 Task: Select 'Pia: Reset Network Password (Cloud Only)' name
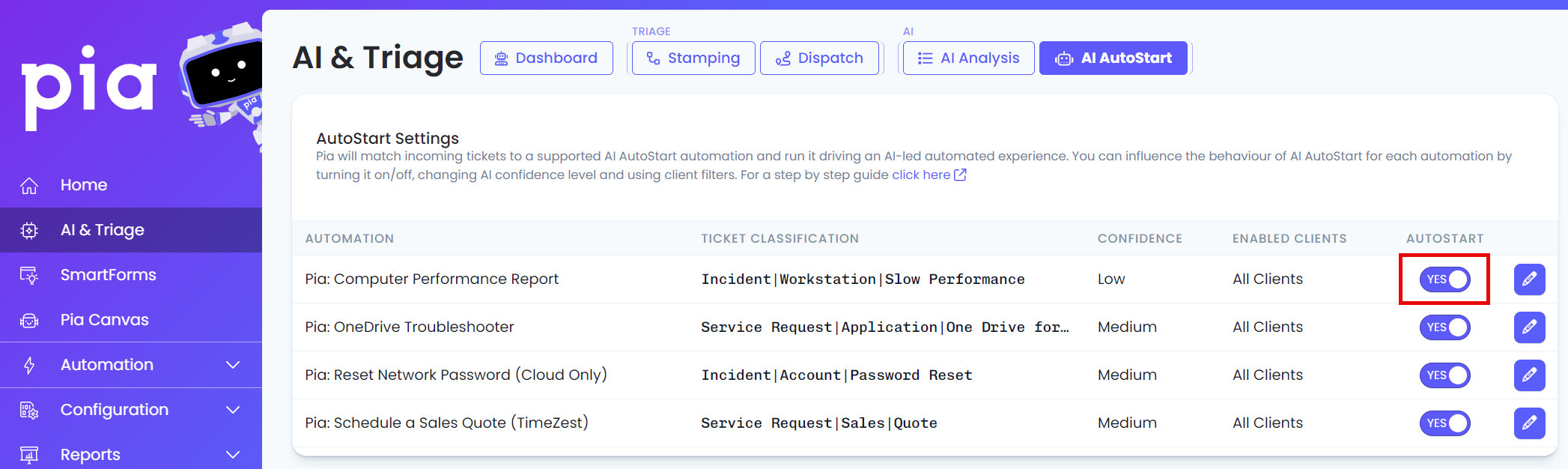point(456,375)
